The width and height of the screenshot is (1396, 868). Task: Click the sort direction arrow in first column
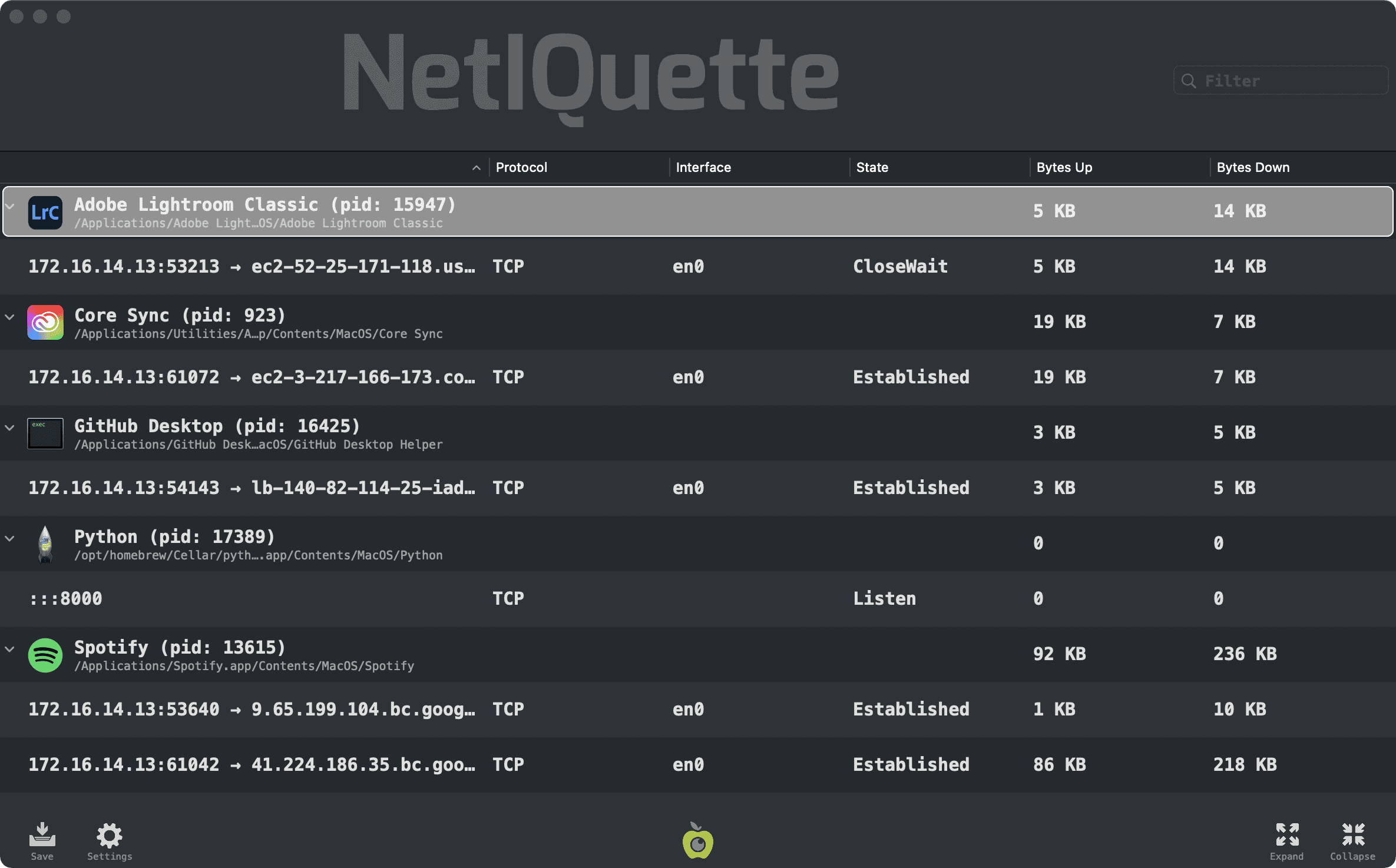click(x=476, y=168)
